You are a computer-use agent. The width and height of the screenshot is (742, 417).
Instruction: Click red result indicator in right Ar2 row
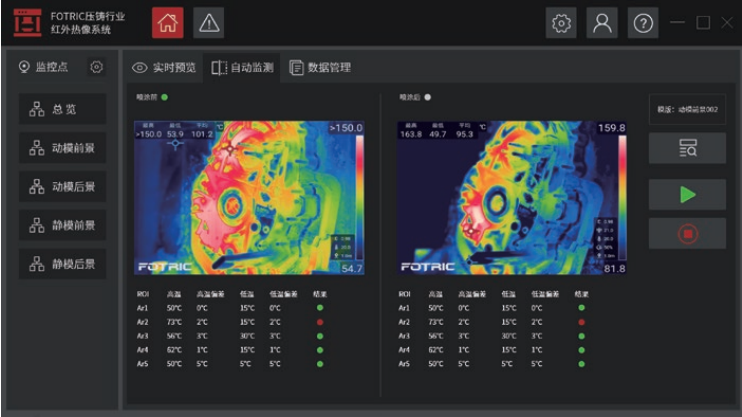click(x=582, y=322)
